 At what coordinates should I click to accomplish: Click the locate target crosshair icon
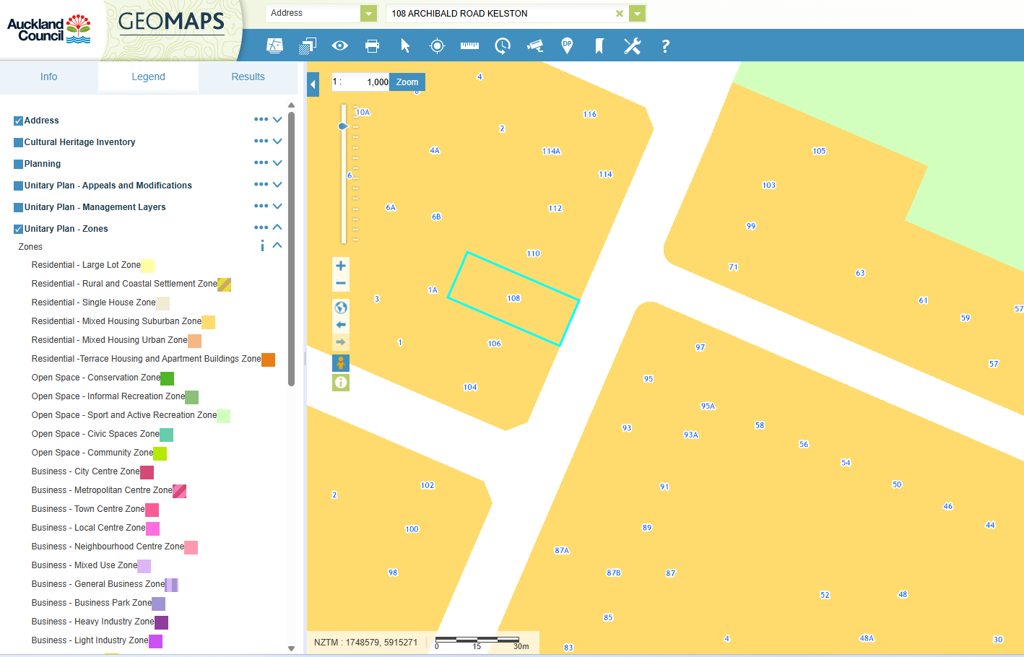(x=437, y=46)
